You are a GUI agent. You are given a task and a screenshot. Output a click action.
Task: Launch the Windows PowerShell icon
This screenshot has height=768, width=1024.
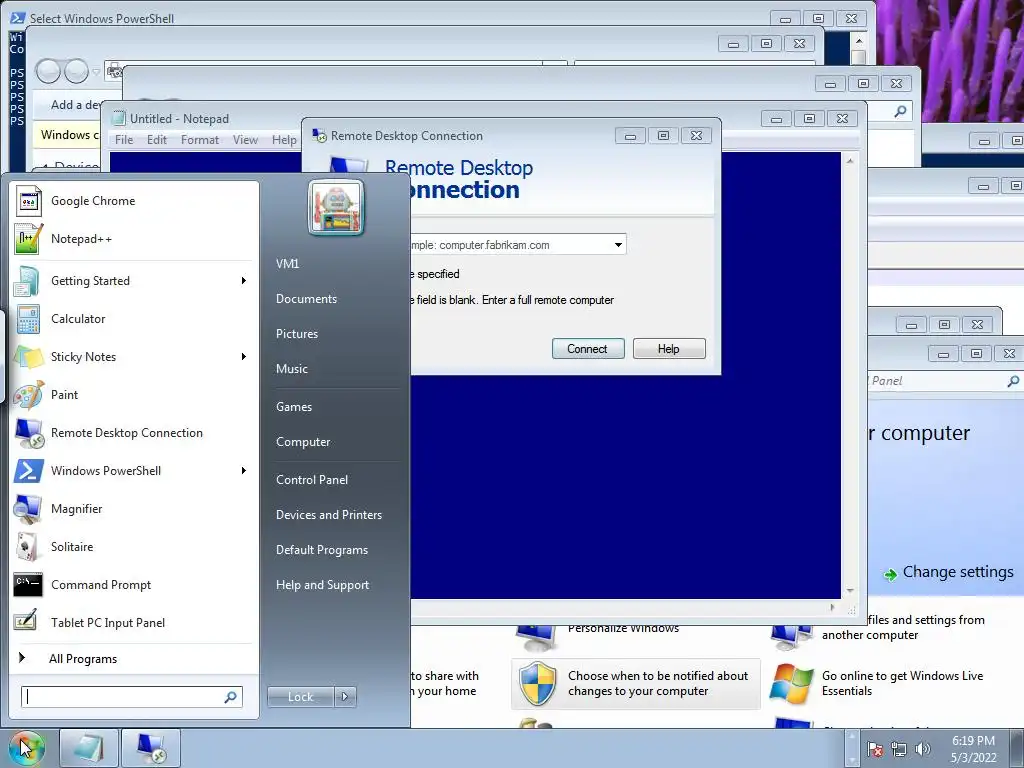tap(28, 471)
